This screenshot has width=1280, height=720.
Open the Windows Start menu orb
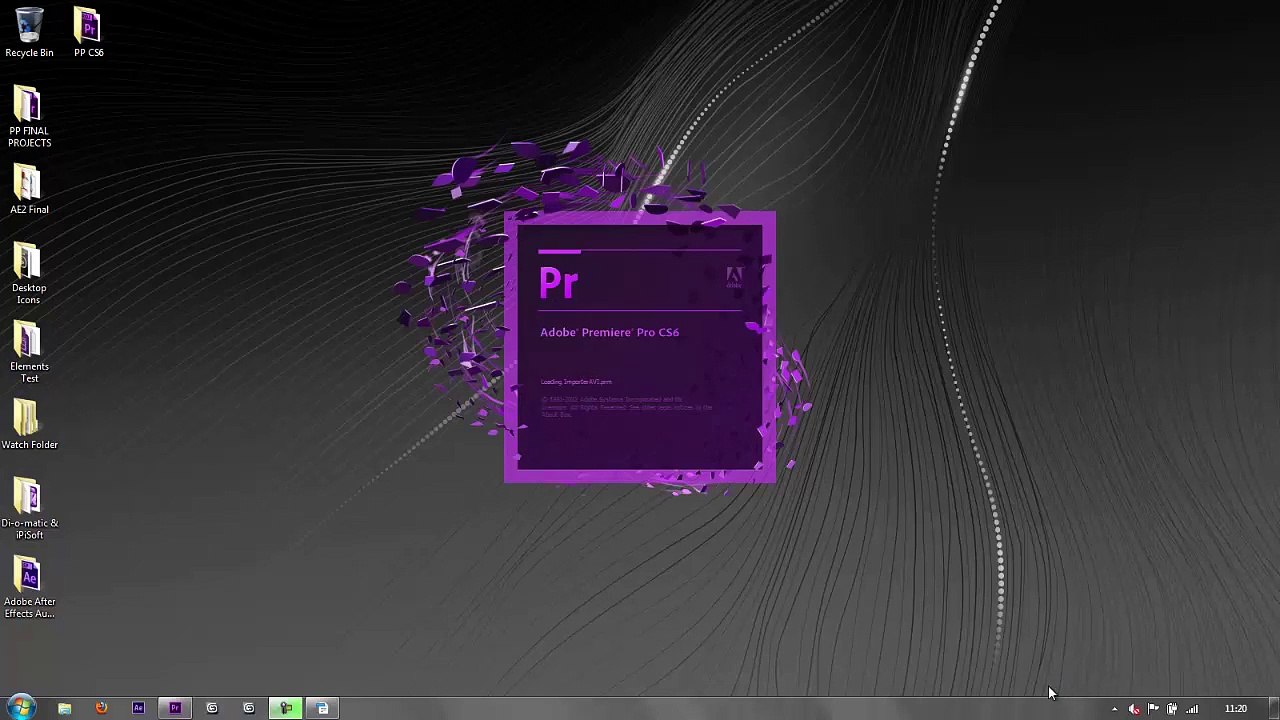point(20,707)
